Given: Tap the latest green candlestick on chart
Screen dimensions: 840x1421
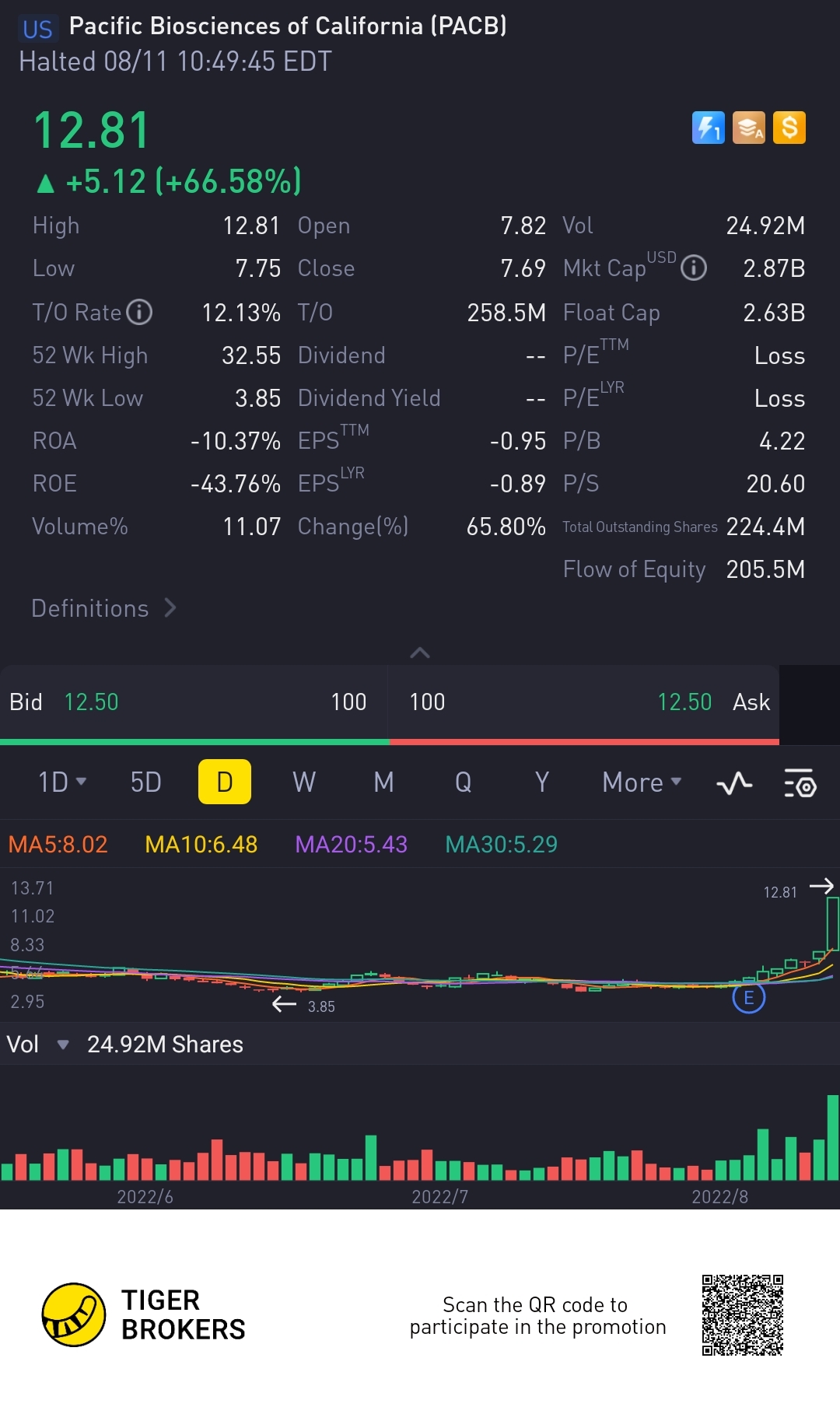Looking at the screenshot, I should coord(833,923).
